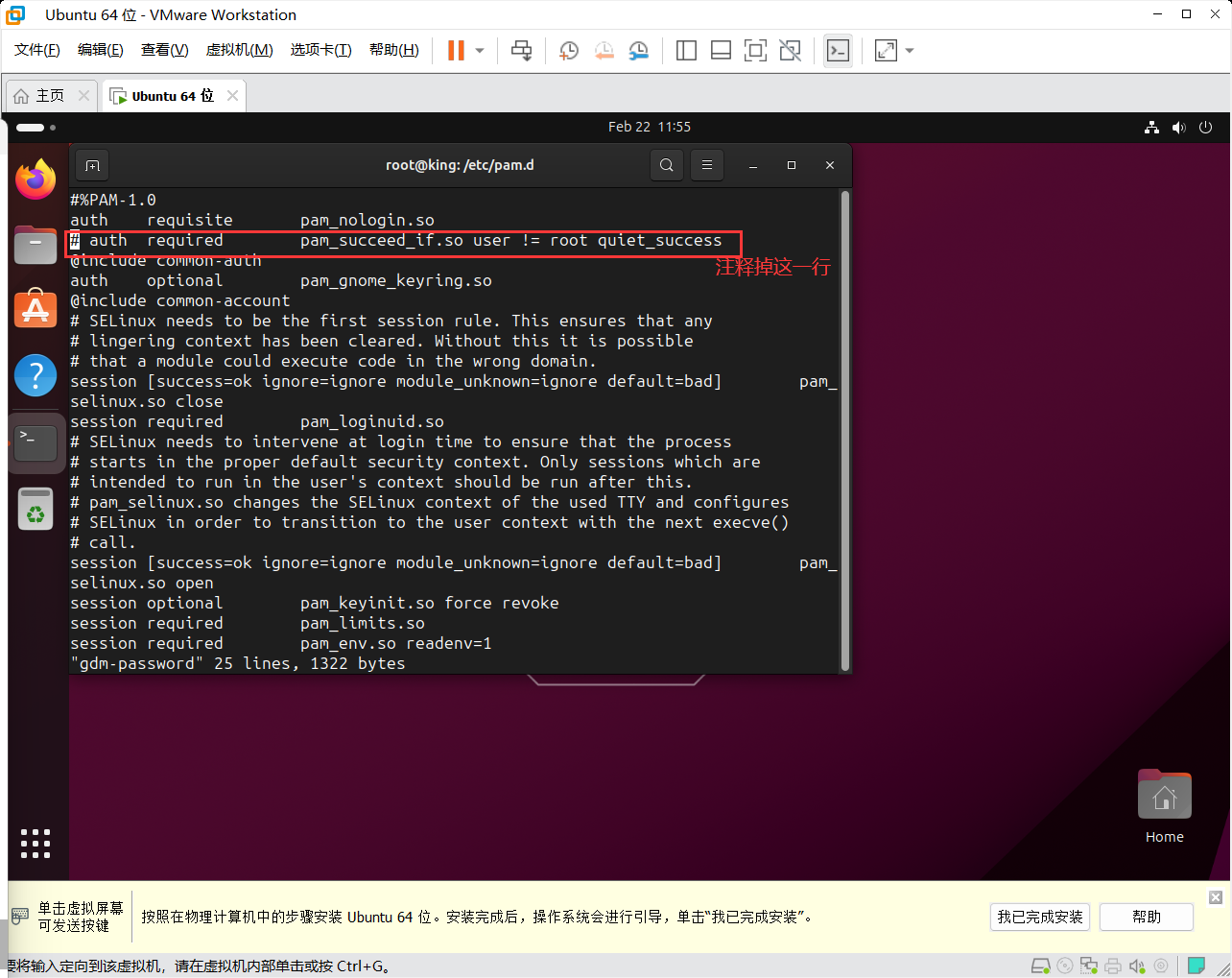Expand the stretch display dropdown arrow

point(910,51)
